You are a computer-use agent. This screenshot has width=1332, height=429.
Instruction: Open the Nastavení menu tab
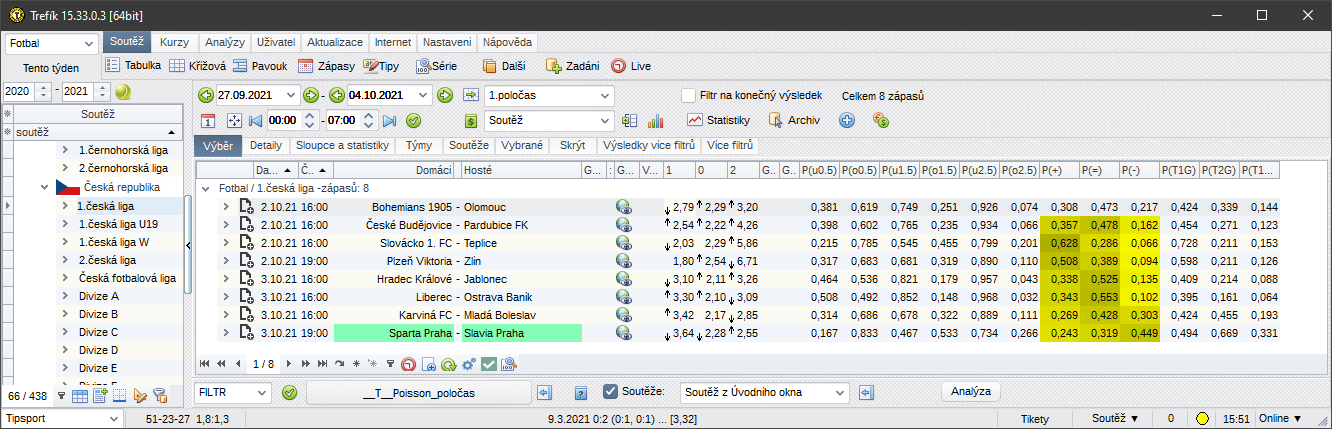coord(447,43)
